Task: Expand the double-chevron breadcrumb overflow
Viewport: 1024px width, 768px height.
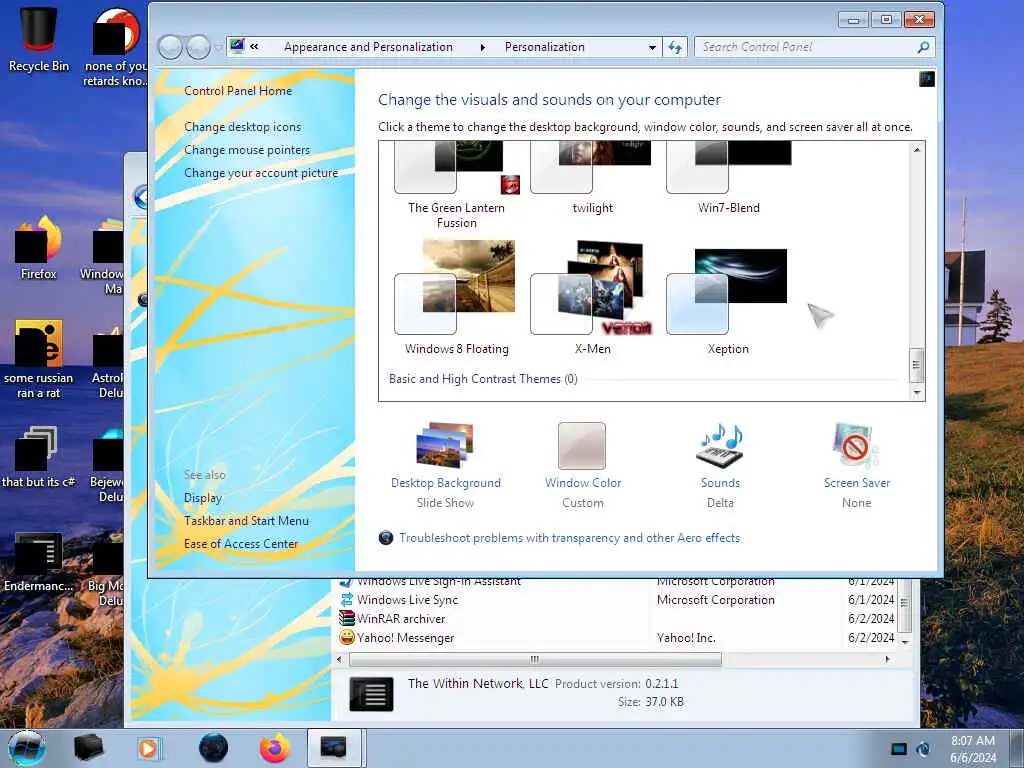Action: [x=254, y=46]
